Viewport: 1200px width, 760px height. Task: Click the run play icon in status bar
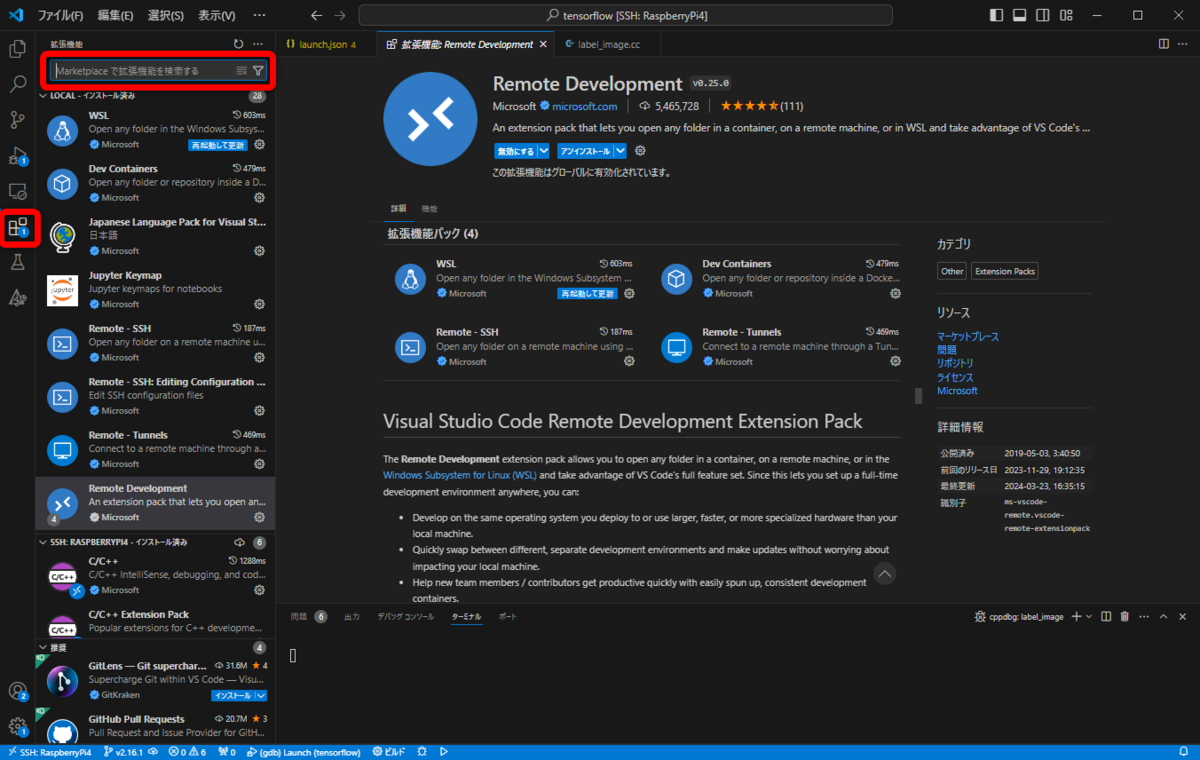tap(443, 752)
